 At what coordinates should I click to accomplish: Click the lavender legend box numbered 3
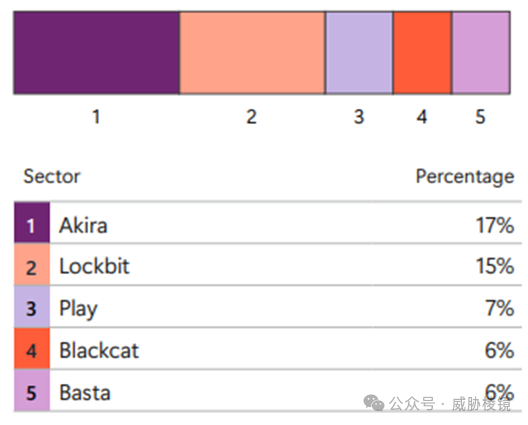[x=32, y=306]
